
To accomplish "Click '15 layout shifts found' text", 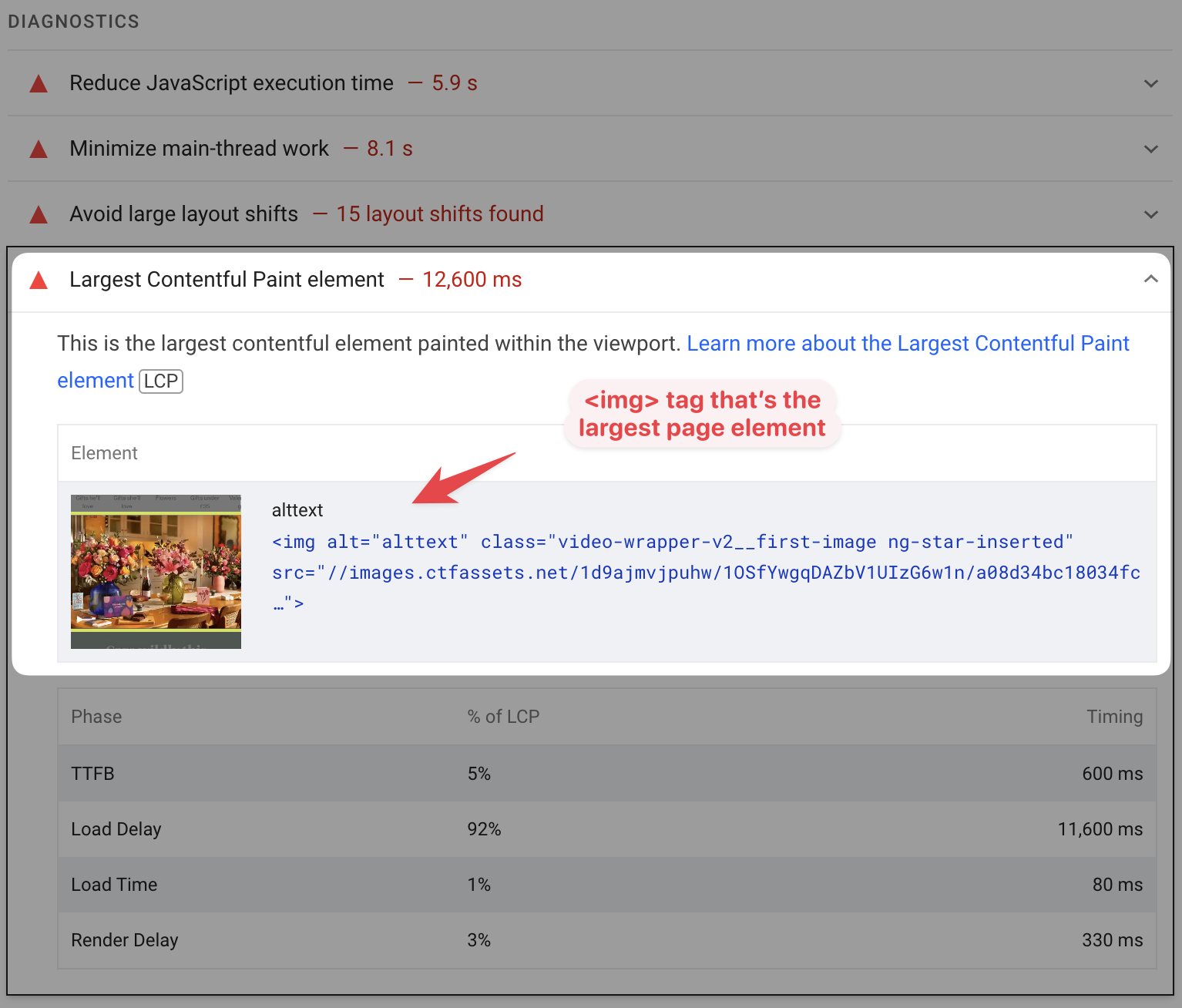I will (x=440, y=214).
